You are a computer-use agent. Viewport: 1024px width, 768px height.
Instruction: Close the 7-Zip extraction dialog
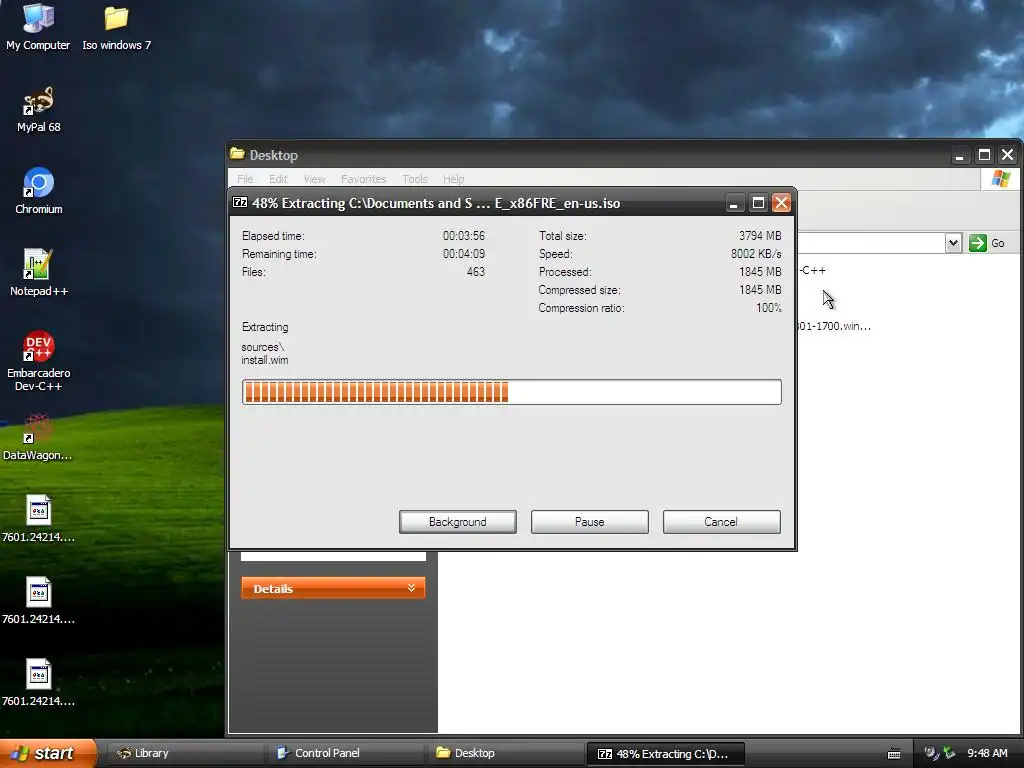point(782,203)
